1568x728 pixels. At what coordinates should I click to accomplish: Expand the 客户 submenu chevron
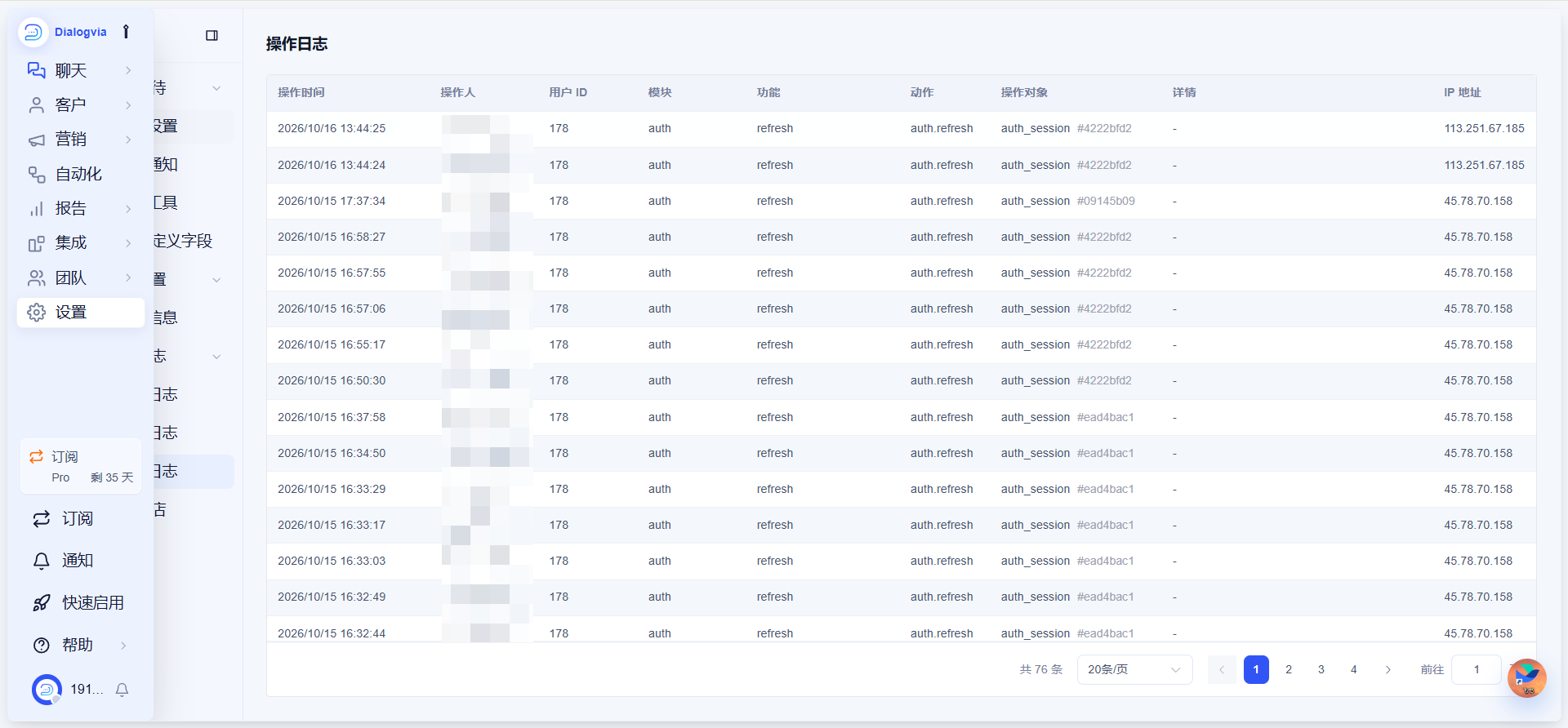(x=128, y=105)
